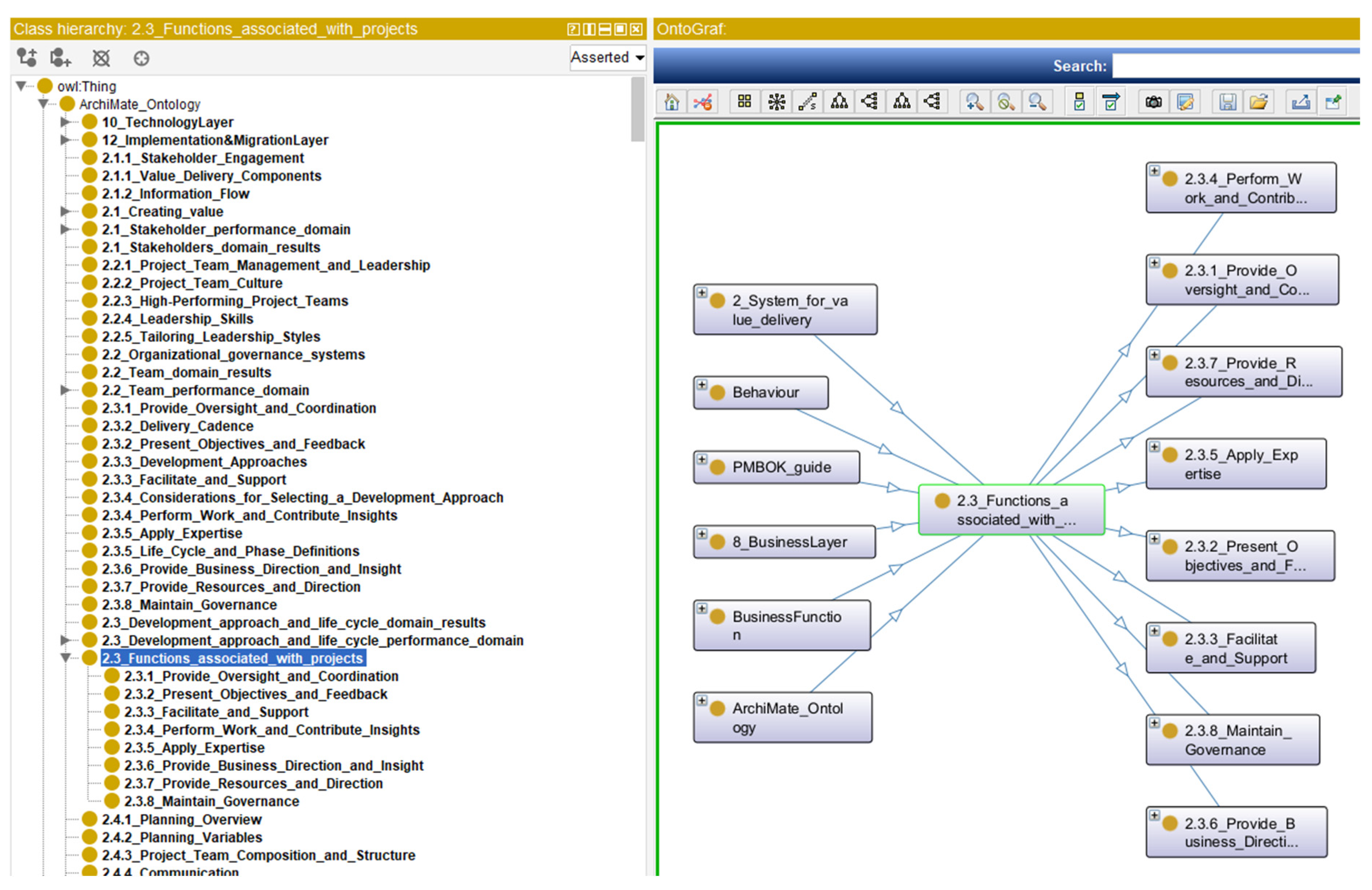Apply the grid layout in OntoGraf
This screenshot has width=1372, height=890.
[744, 102]
